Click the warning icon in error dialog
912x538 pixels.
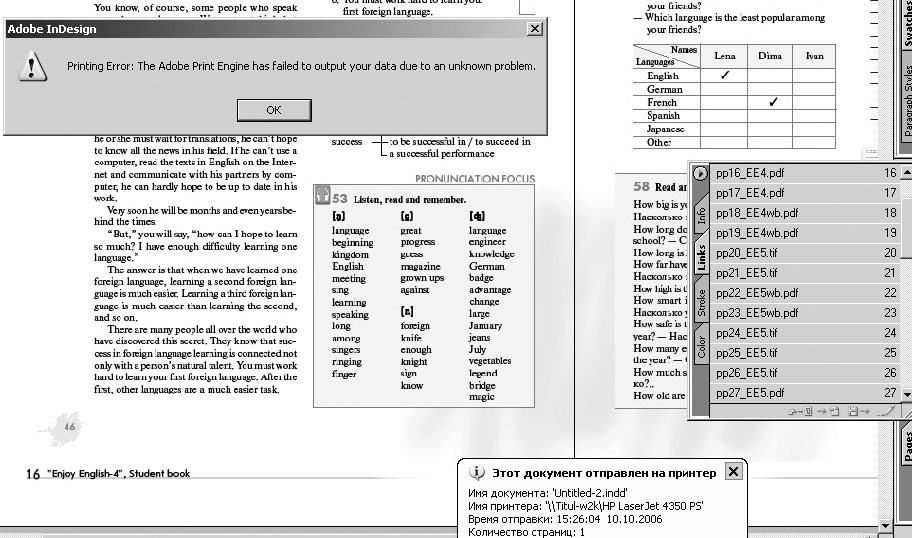[x=31, y=66]
